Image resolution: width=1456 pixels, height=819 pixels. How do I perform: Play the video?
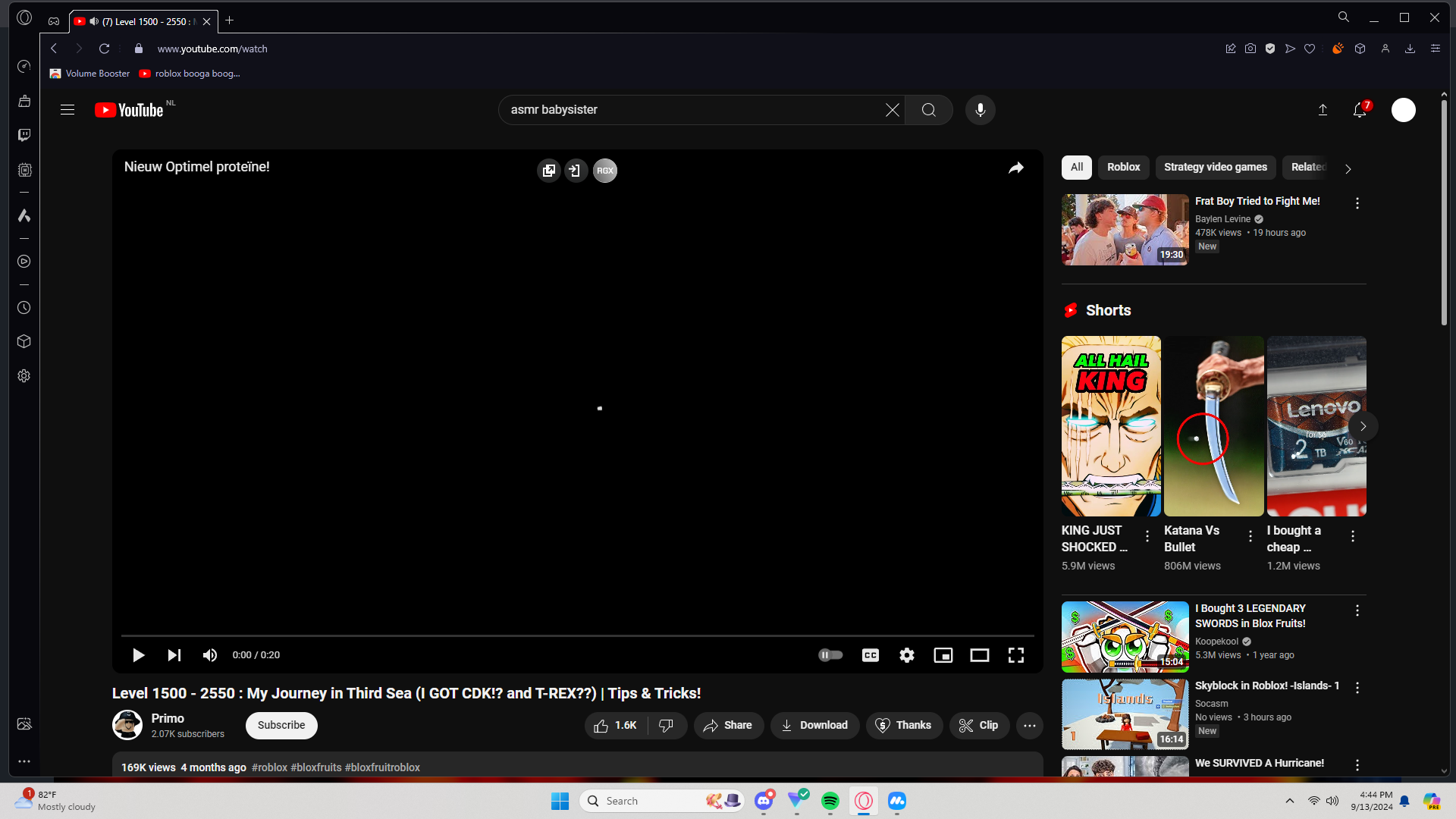[x=138, y=655]
